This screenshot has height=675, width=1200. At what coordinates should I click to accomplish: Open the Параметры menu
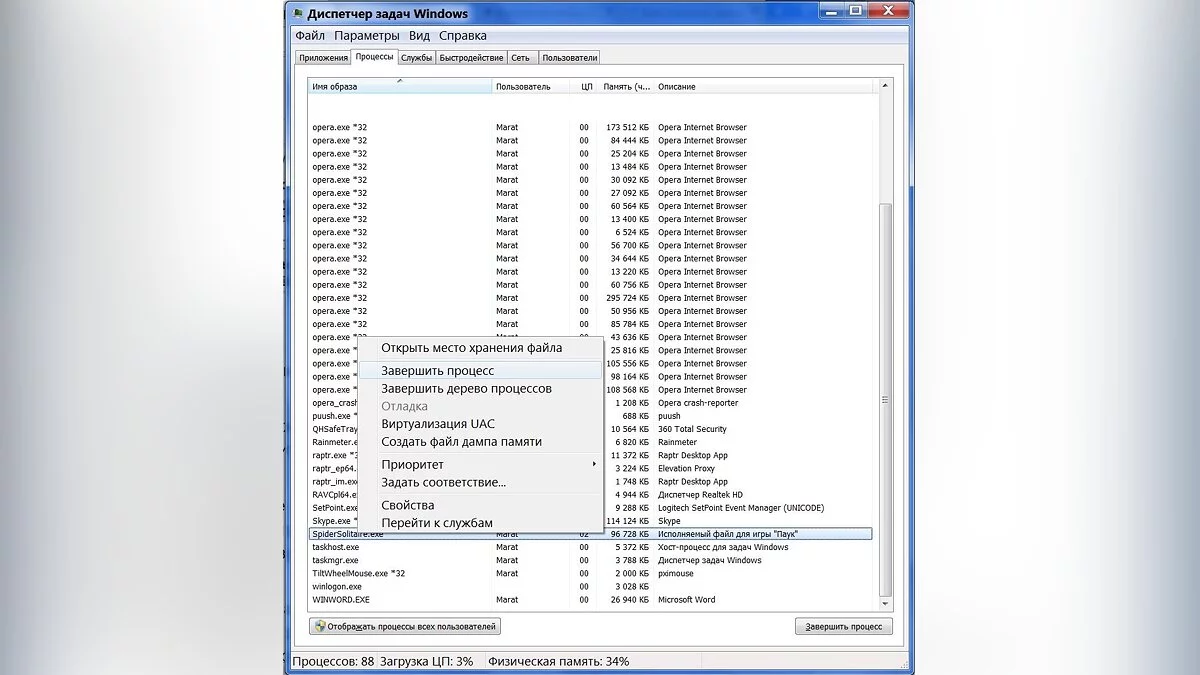[366, 36]
